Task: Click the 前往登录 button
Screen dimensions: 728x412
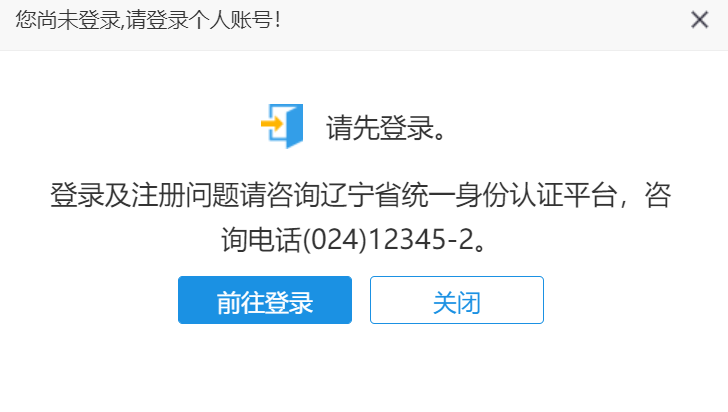Action: [265, 300]
